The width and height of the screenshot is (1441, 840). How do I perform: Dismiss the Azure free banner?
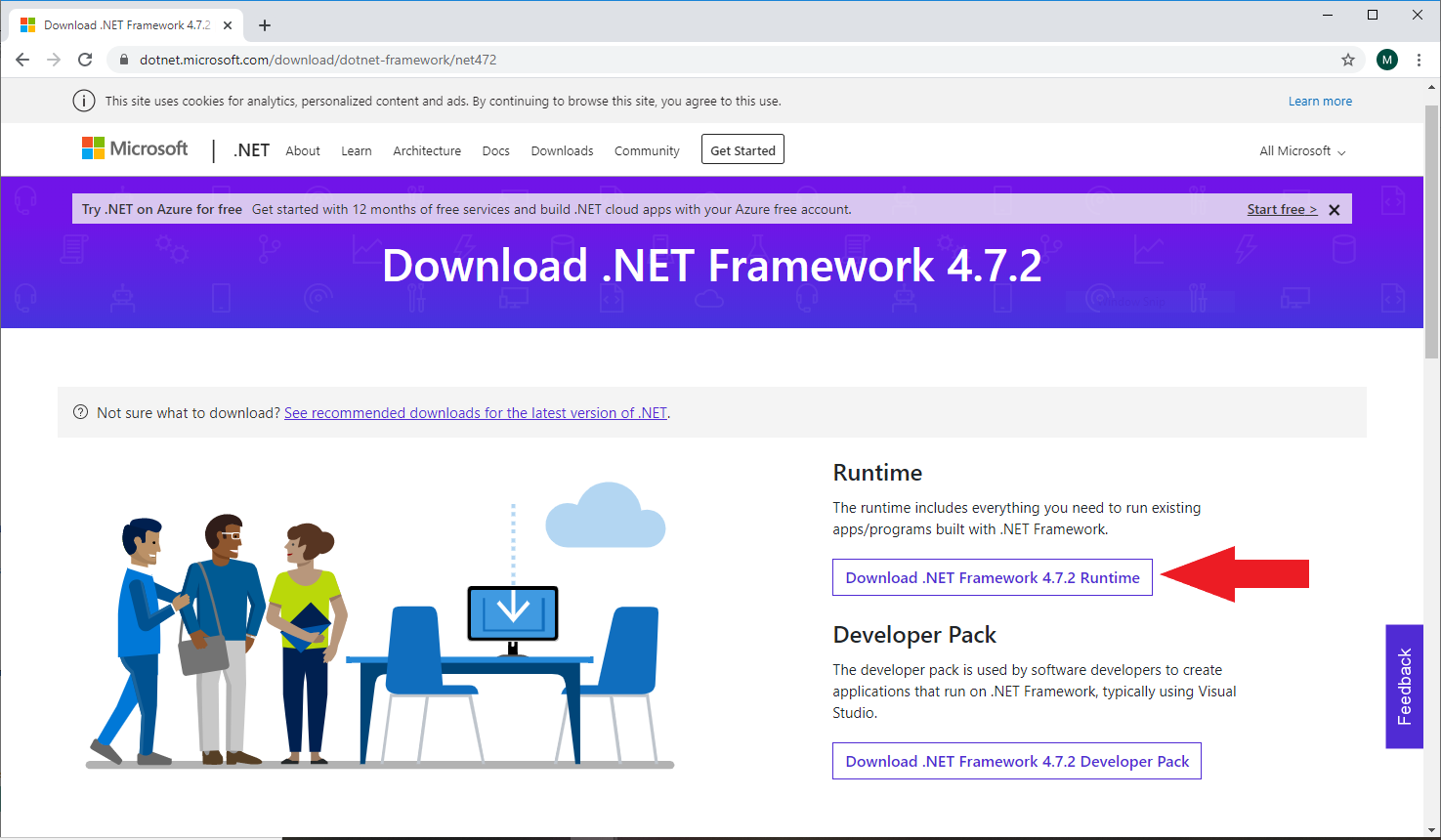tap(1334, 210)
